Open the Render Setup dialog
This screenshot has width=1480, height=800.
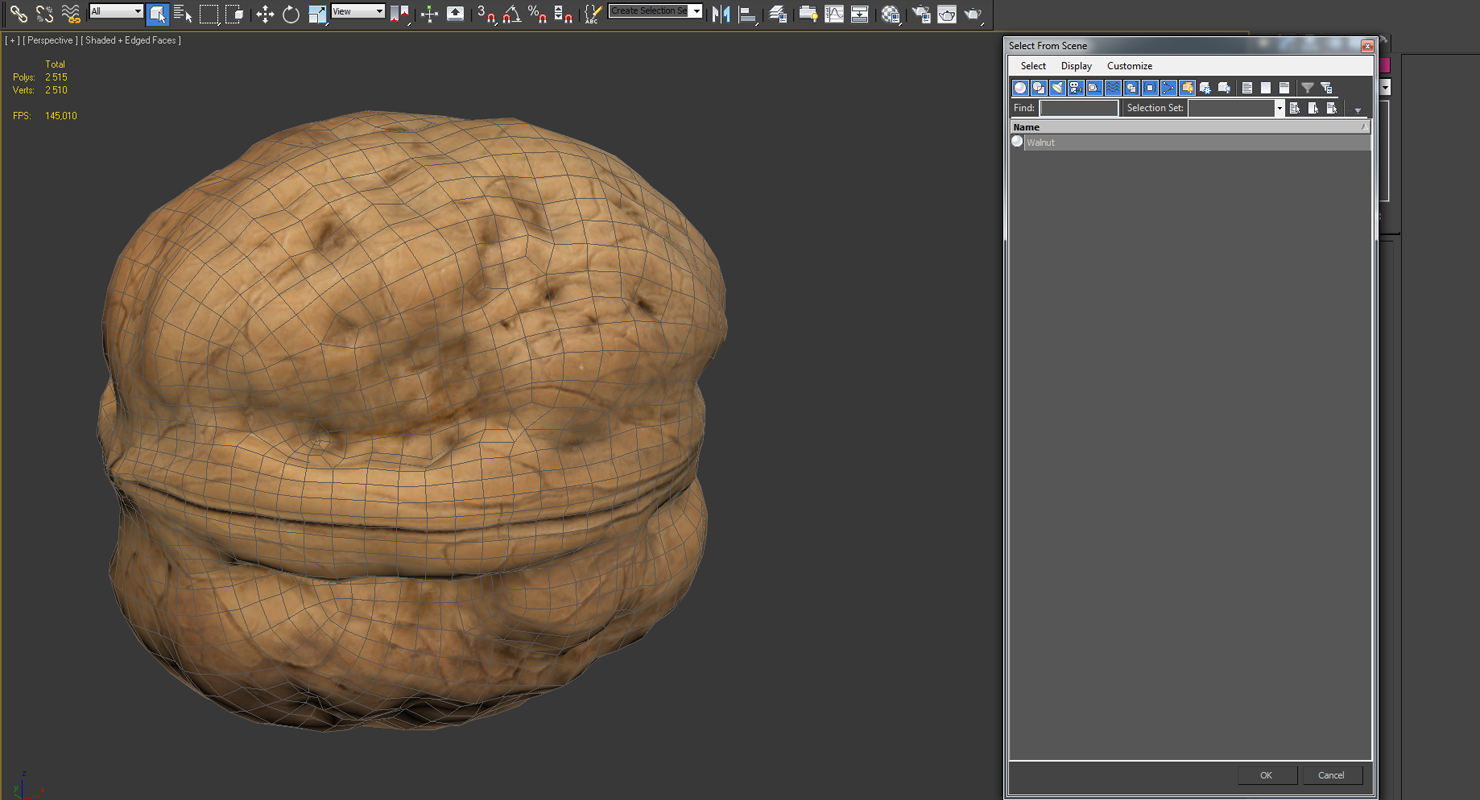(921, 14)
